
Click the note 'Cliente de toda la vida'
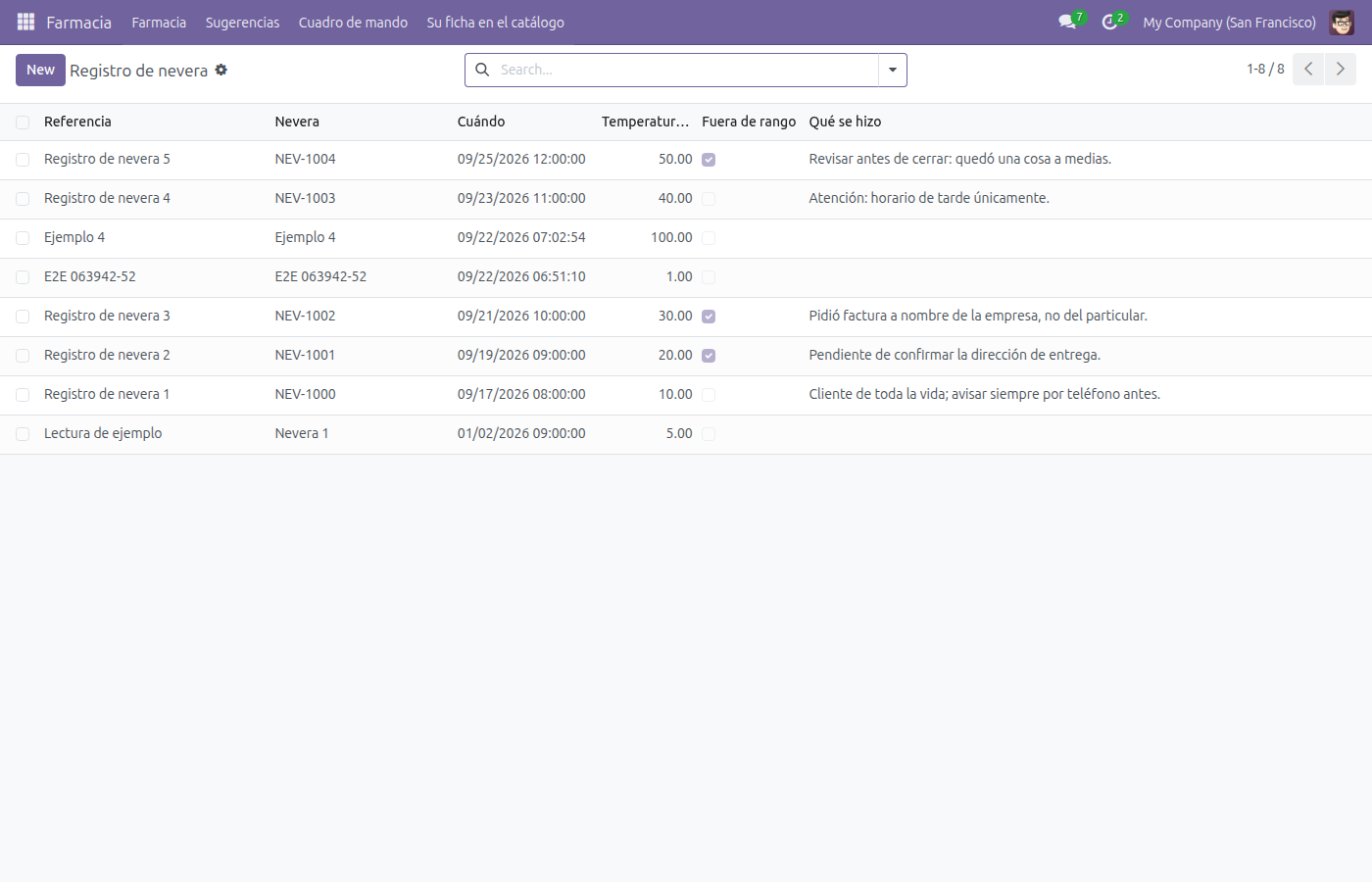pos(984,394)
